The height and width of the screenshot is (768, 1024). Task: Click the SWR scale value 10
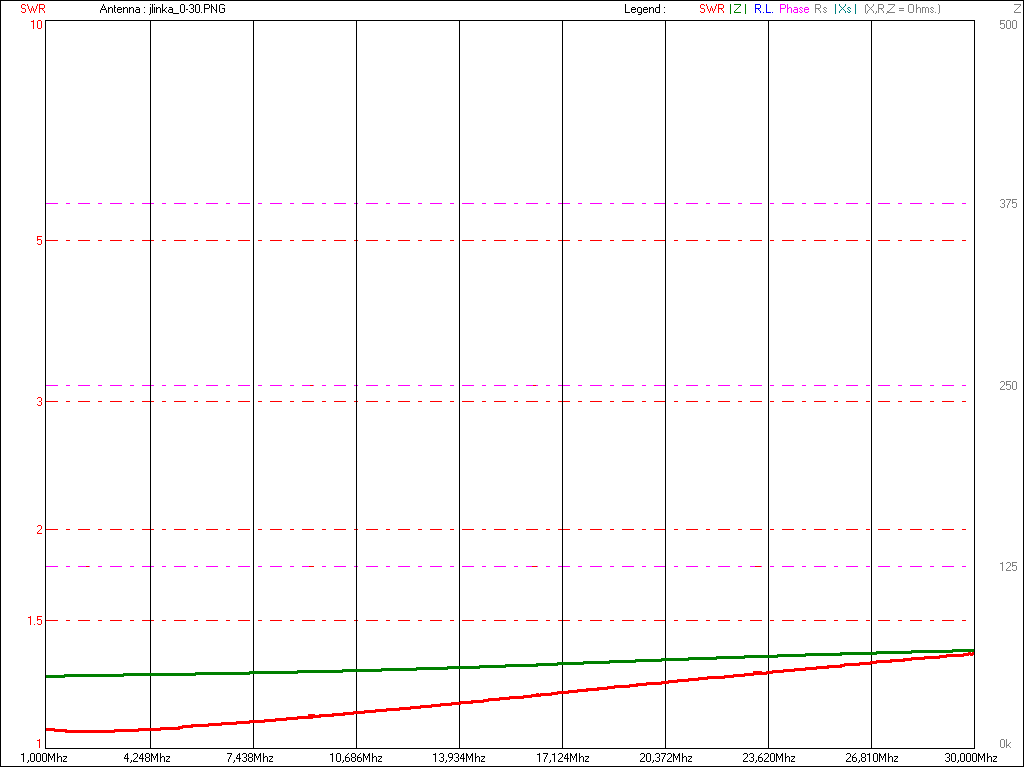tap(37, 25)
